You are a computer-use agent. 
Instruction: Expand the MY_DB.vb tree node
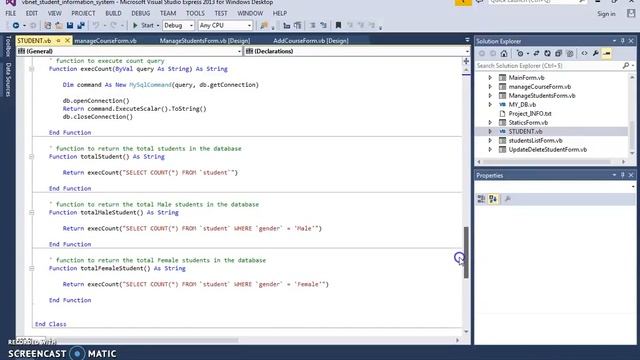(x=490, y=104)
